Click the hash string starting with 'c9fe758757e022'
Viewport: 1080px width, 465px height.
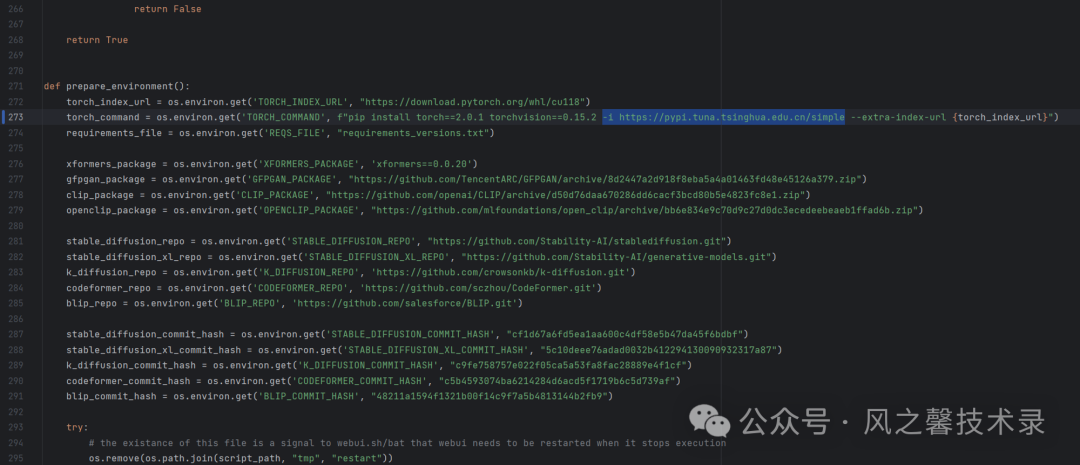point(568,365)
